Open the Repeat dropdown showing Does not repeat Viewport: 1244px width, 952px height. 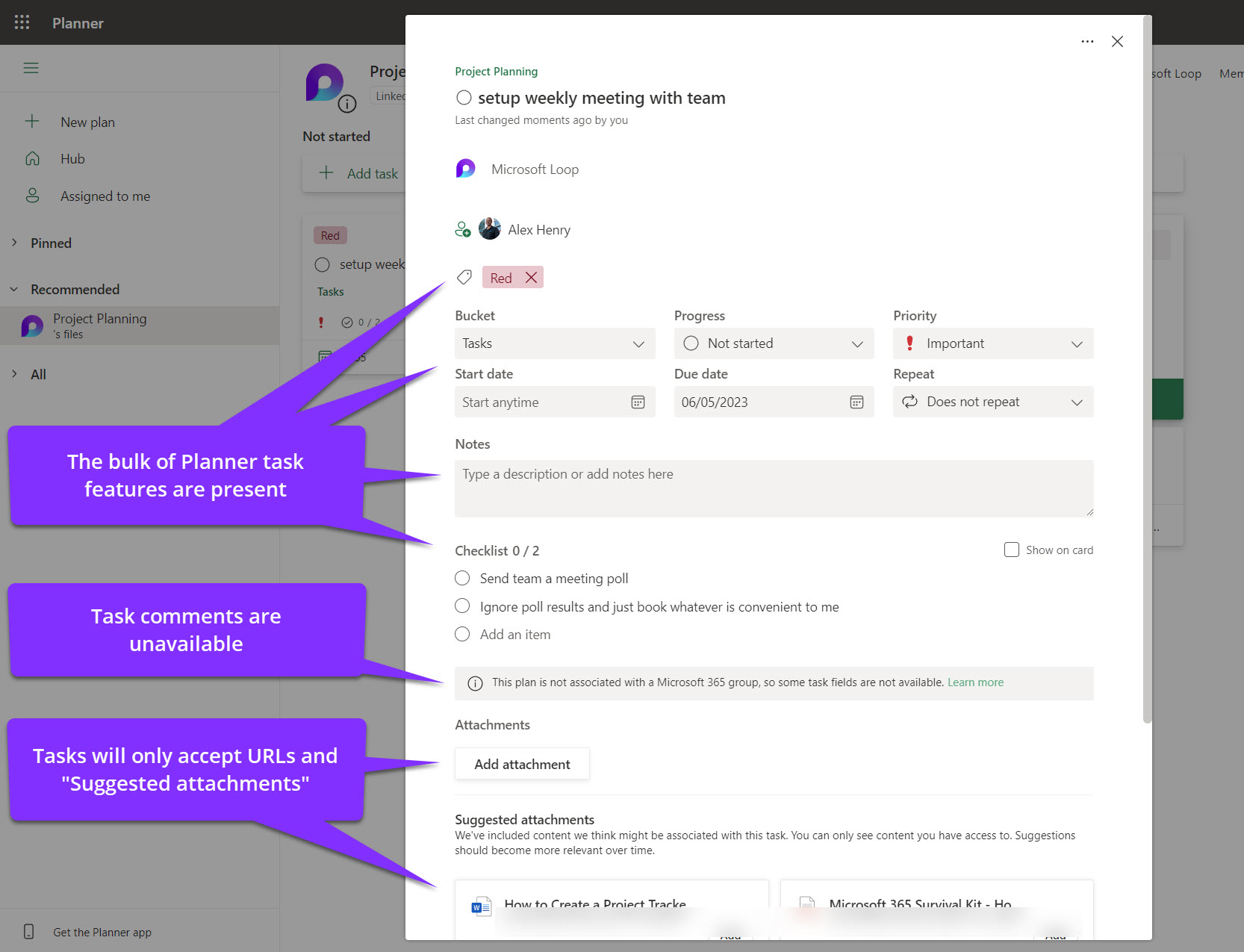point(993,402)
